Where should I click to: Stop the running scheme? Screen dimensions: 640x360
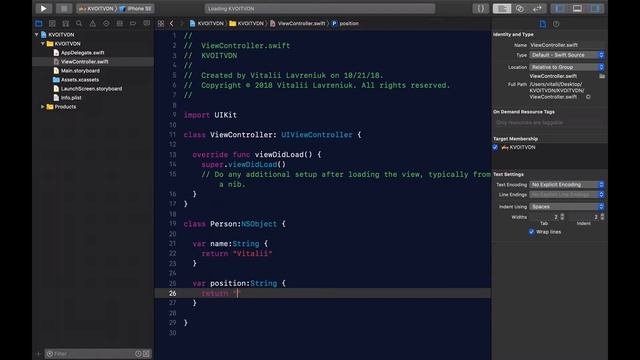[x=64, y=8]
